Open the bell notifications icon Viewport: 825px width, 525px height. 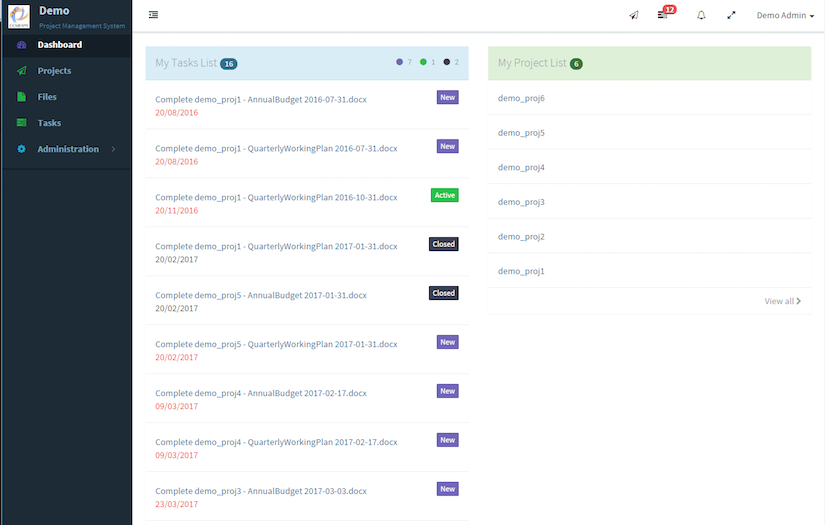[x=701, y=15]
